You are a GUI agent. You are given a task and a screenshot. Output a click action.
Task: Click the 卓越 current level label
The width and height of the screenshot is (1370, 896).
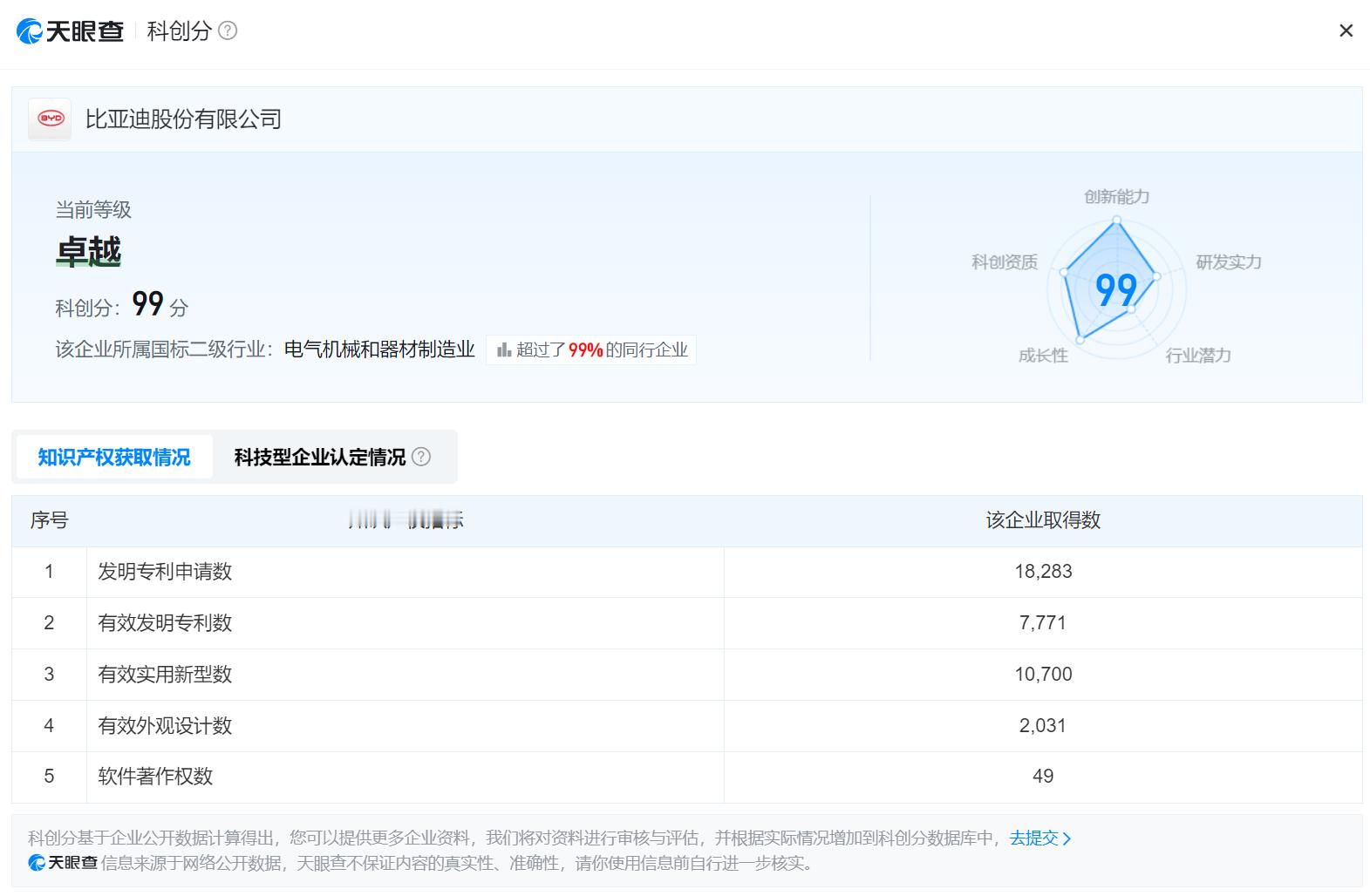pos(89,252)
